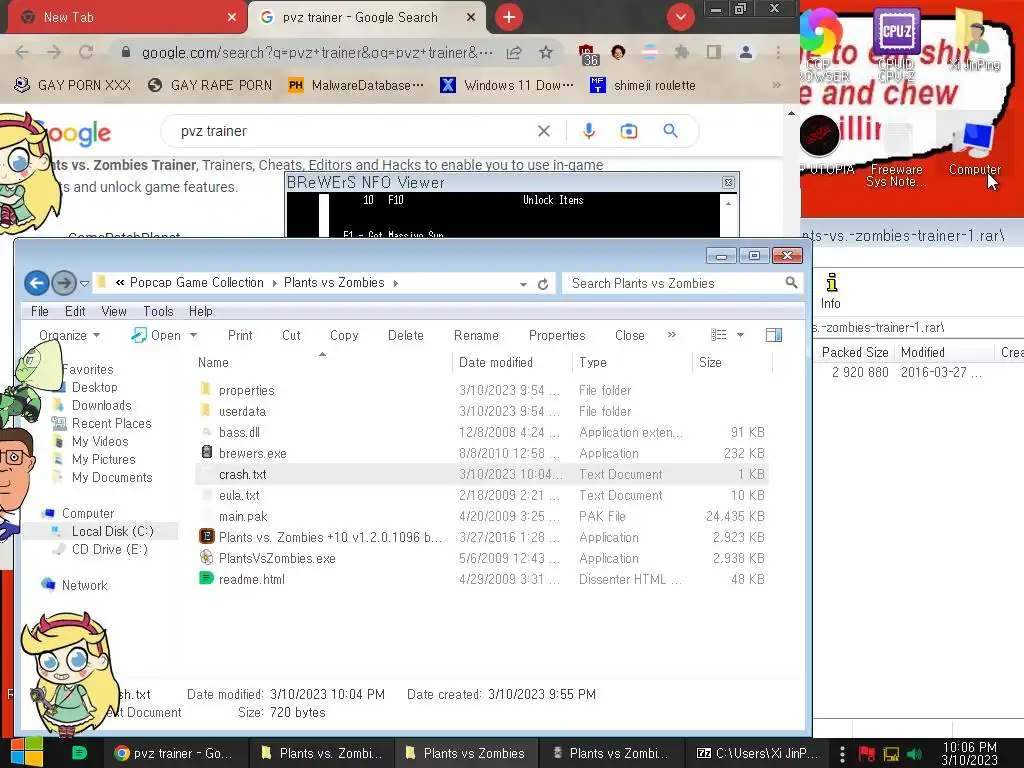Open the view options dropdown arrow in Explorer
The height and width of the screenshot is (768, 1024).
741,335
